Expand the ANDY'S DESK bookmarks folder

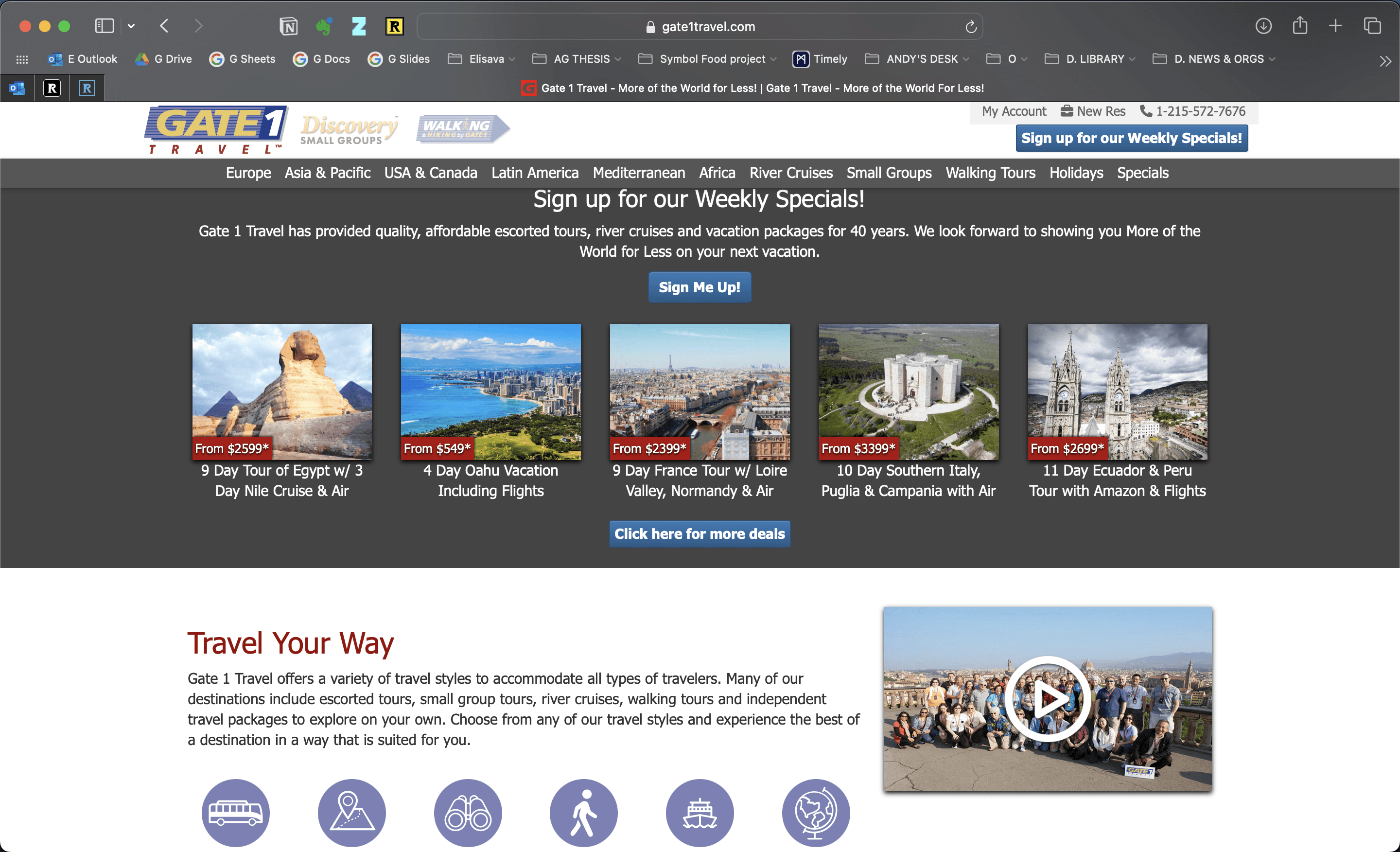pos(916,59)
